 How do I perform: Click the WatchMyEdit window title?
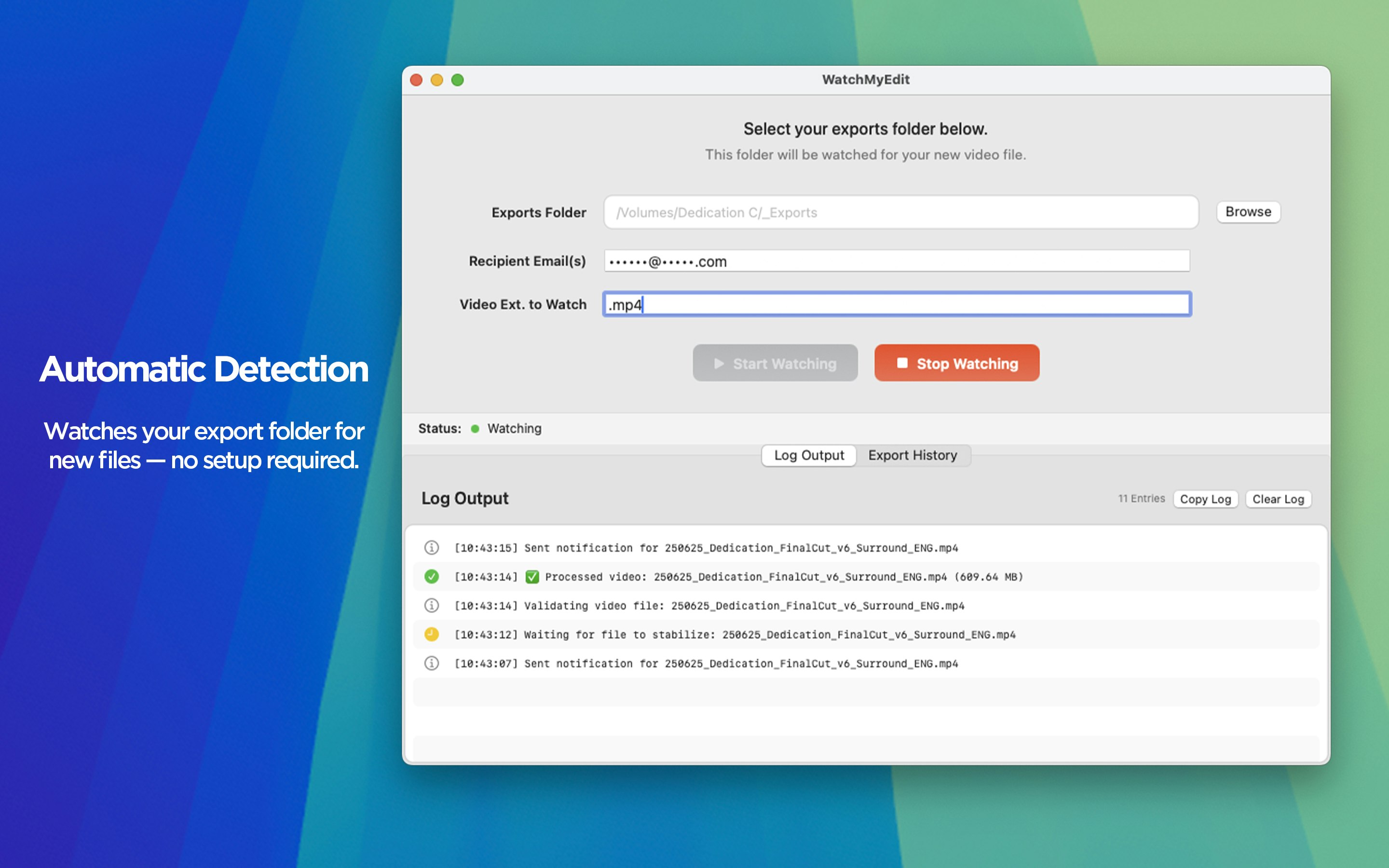point(866,80)
